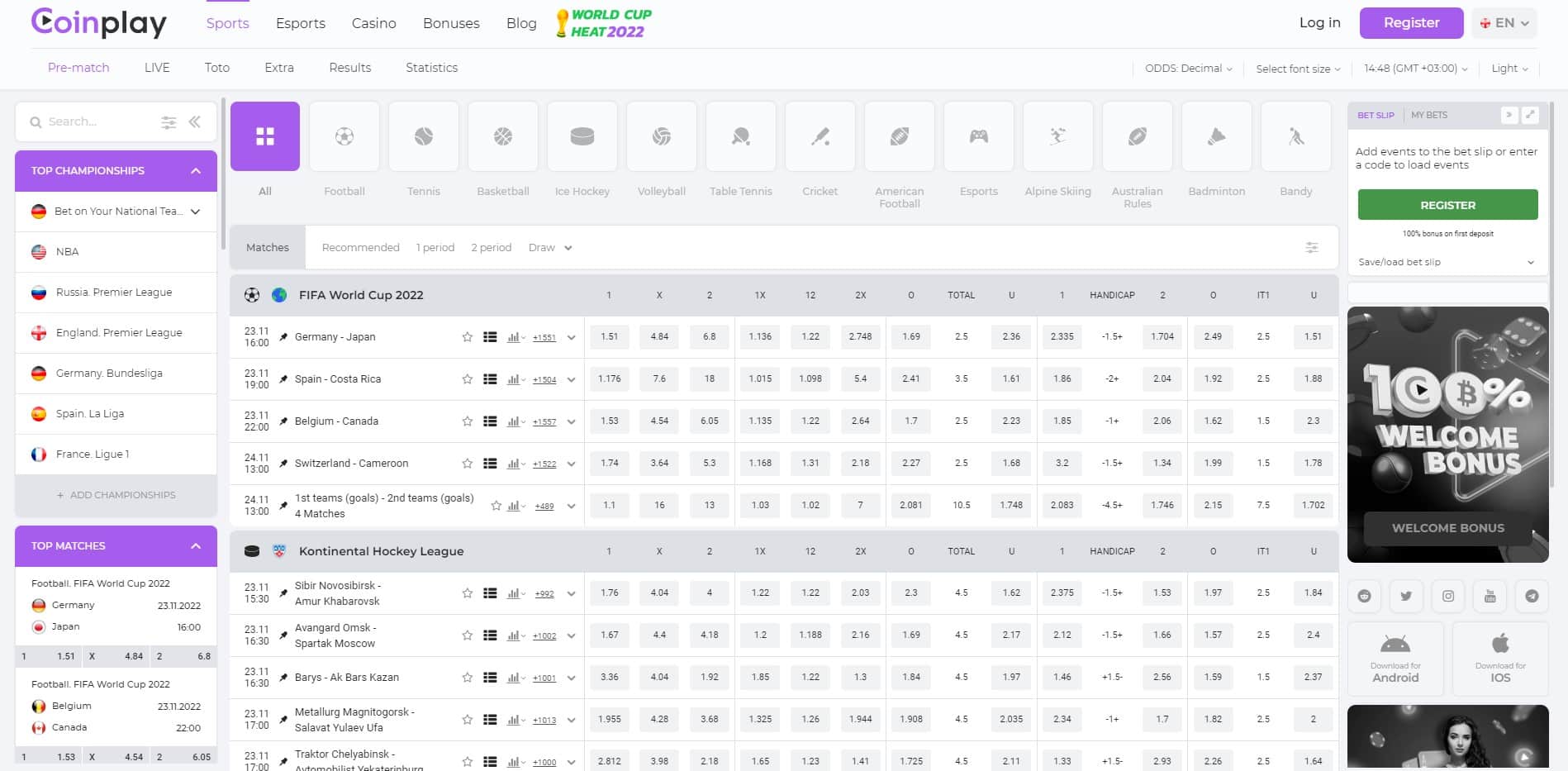1568x771 pixels.
Task: Open the ODDS: Decimal dropdown
Action: [1188, 69]
